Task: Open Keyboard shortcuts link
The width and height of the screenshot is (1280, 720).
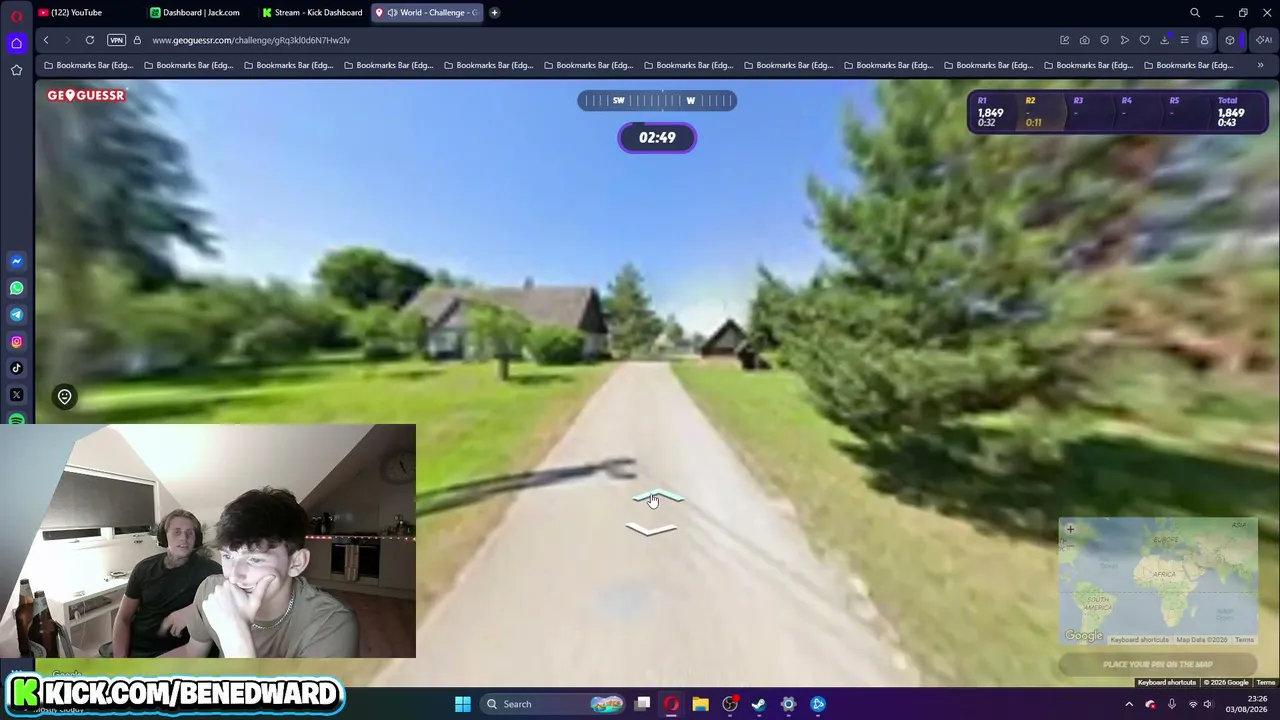Action: point(1166,683)
